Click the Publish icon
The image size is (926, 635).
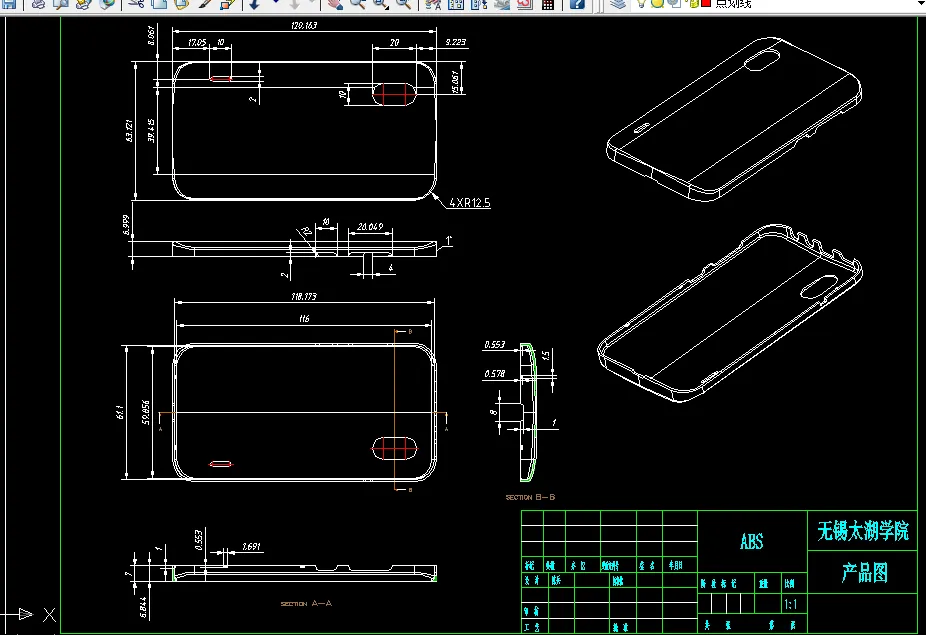pos(83,4)
